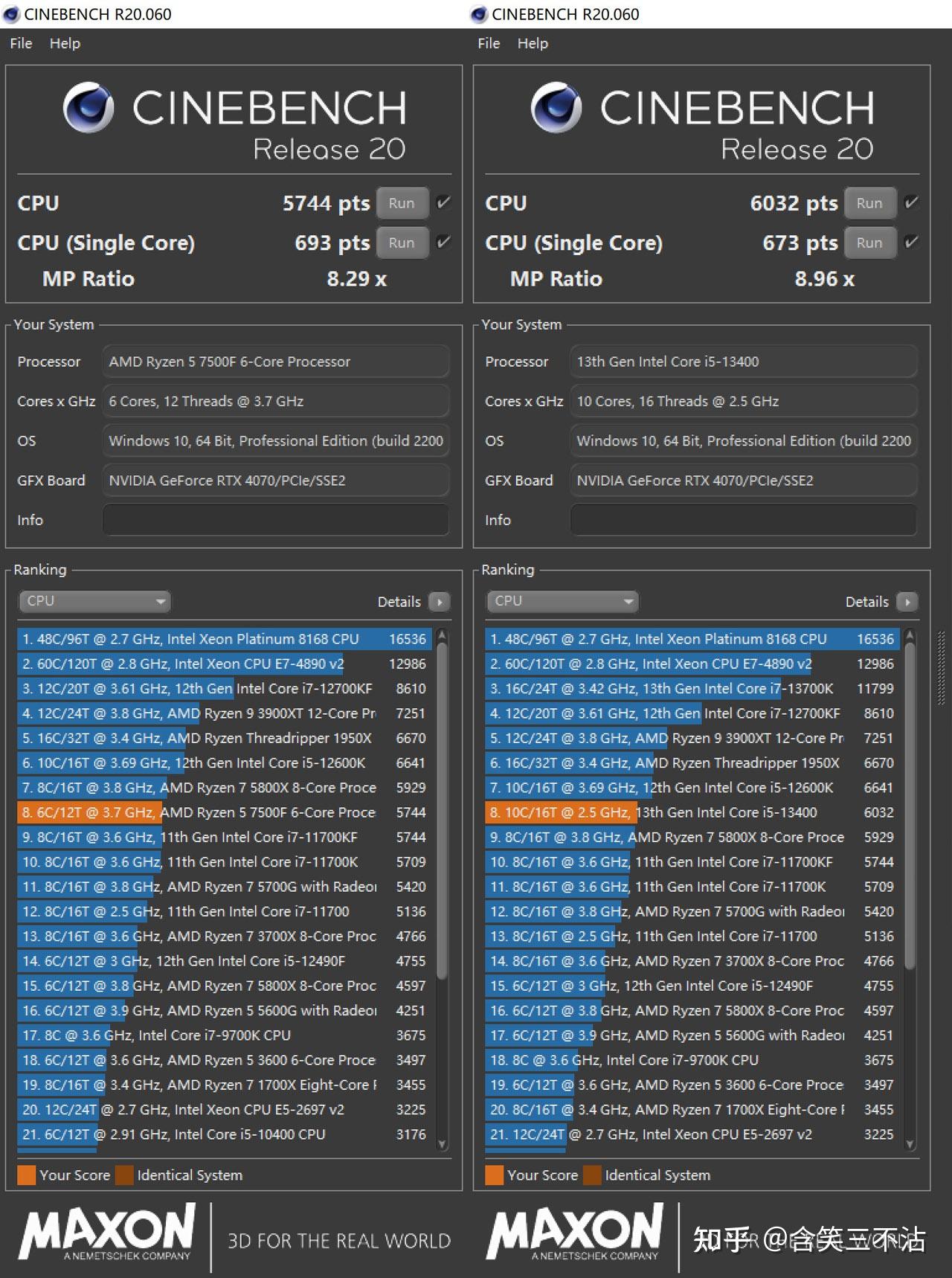Viewport: 952px width, 1278px height.
Task: Select i5-12600K row in left ranking
Action: (224, 763)
